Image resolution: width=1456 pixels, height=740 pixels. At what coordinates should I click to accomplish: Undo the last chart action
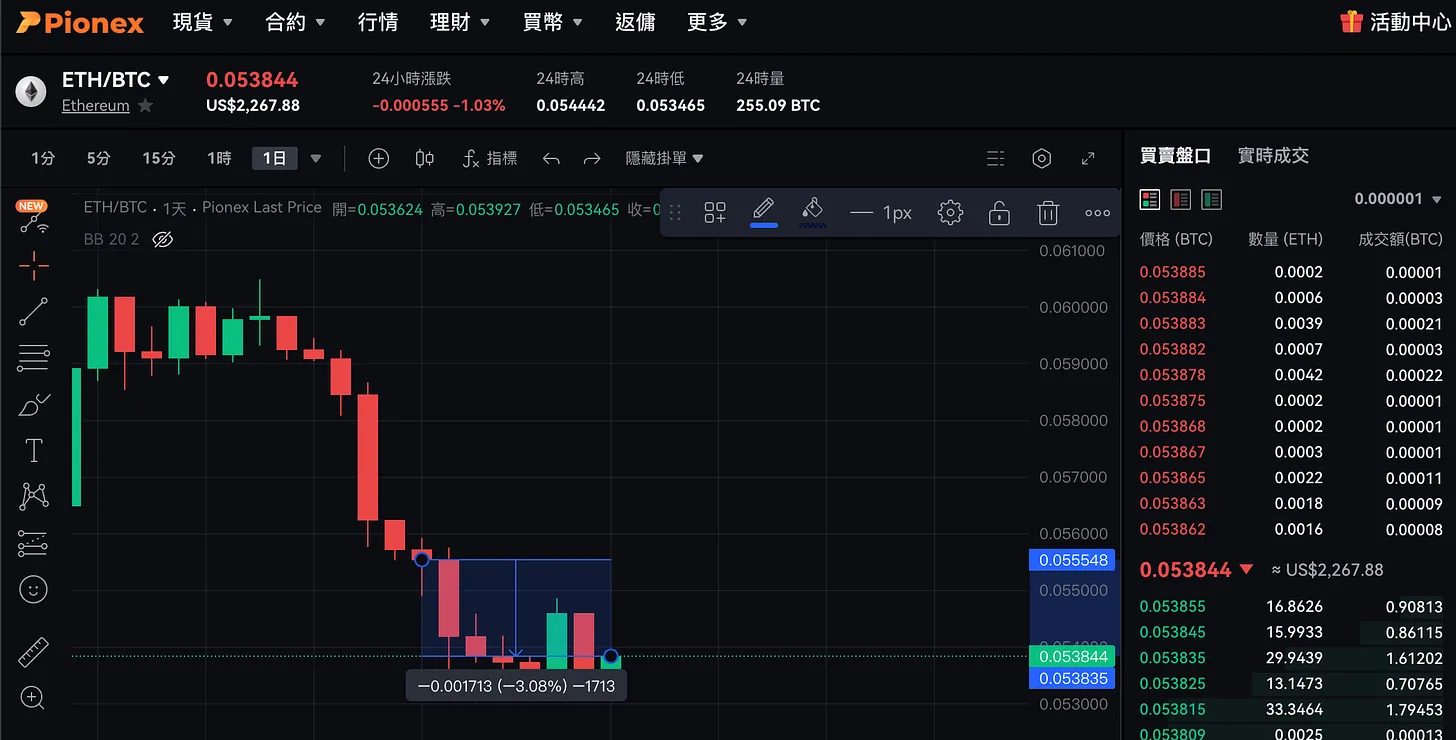coord(551,158)
